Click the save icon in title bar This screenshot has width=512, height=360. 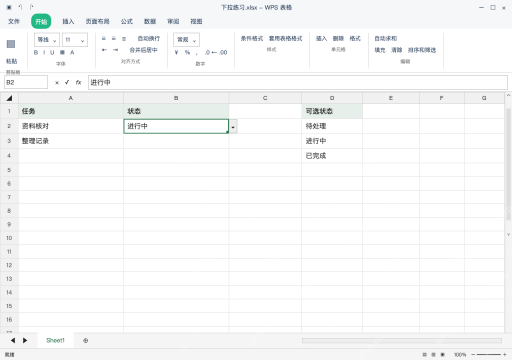(x=9, y=7)
